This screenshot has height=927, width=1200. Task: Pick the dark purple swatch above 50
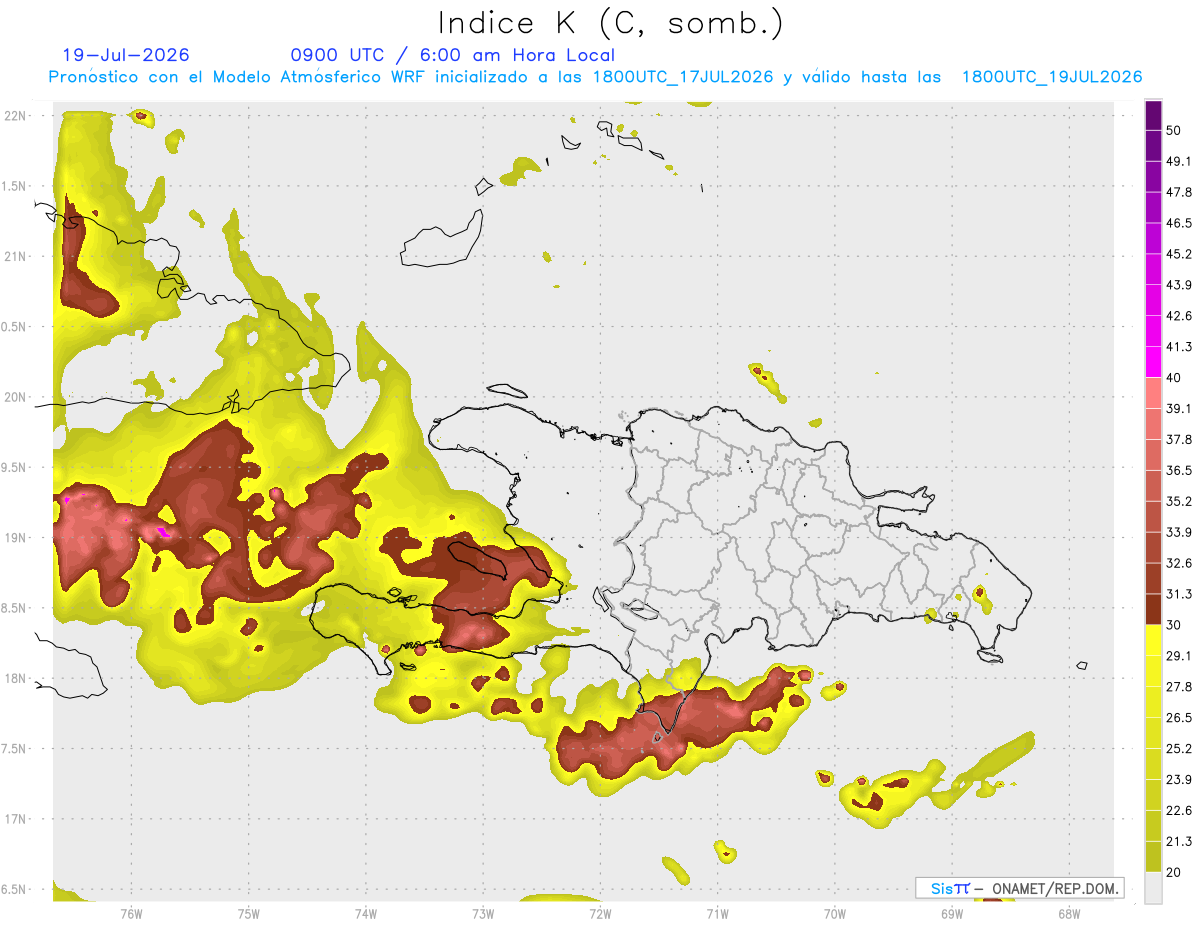1153,116
